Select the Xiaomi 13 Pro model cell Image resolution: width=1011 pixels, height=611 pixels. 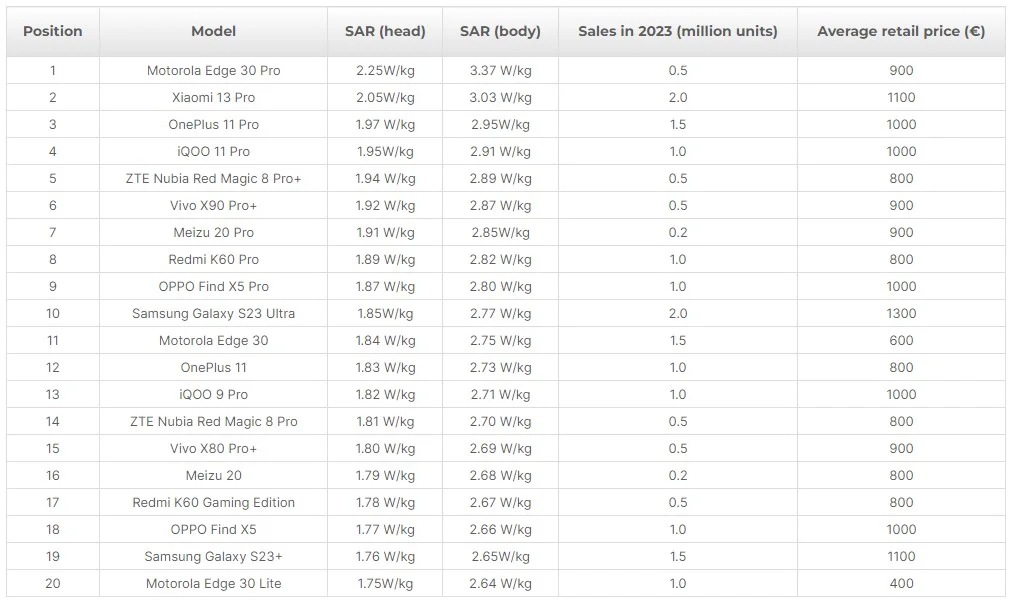click(213, 98)
